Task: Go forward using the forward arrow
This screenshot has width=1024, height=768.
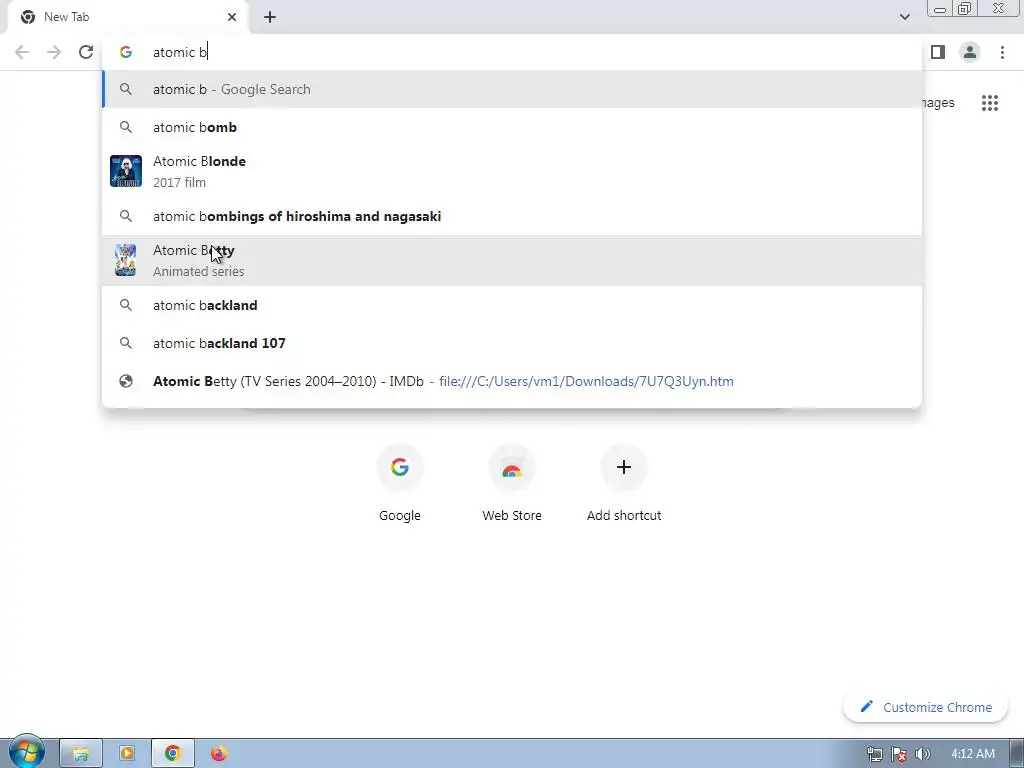Action: (54, 52)
